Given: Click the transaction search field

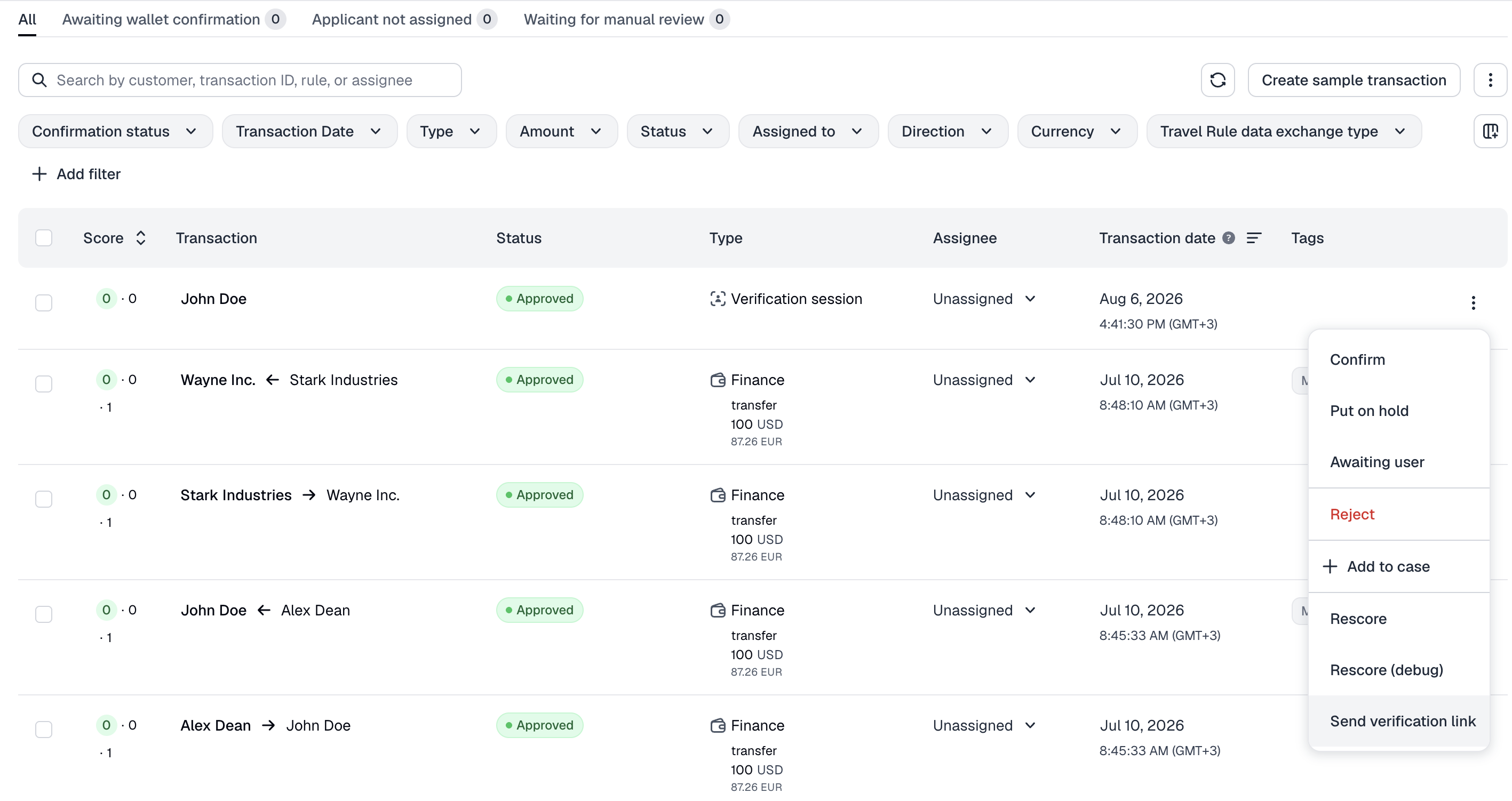Looking at the screenshot, I should 240,80.
